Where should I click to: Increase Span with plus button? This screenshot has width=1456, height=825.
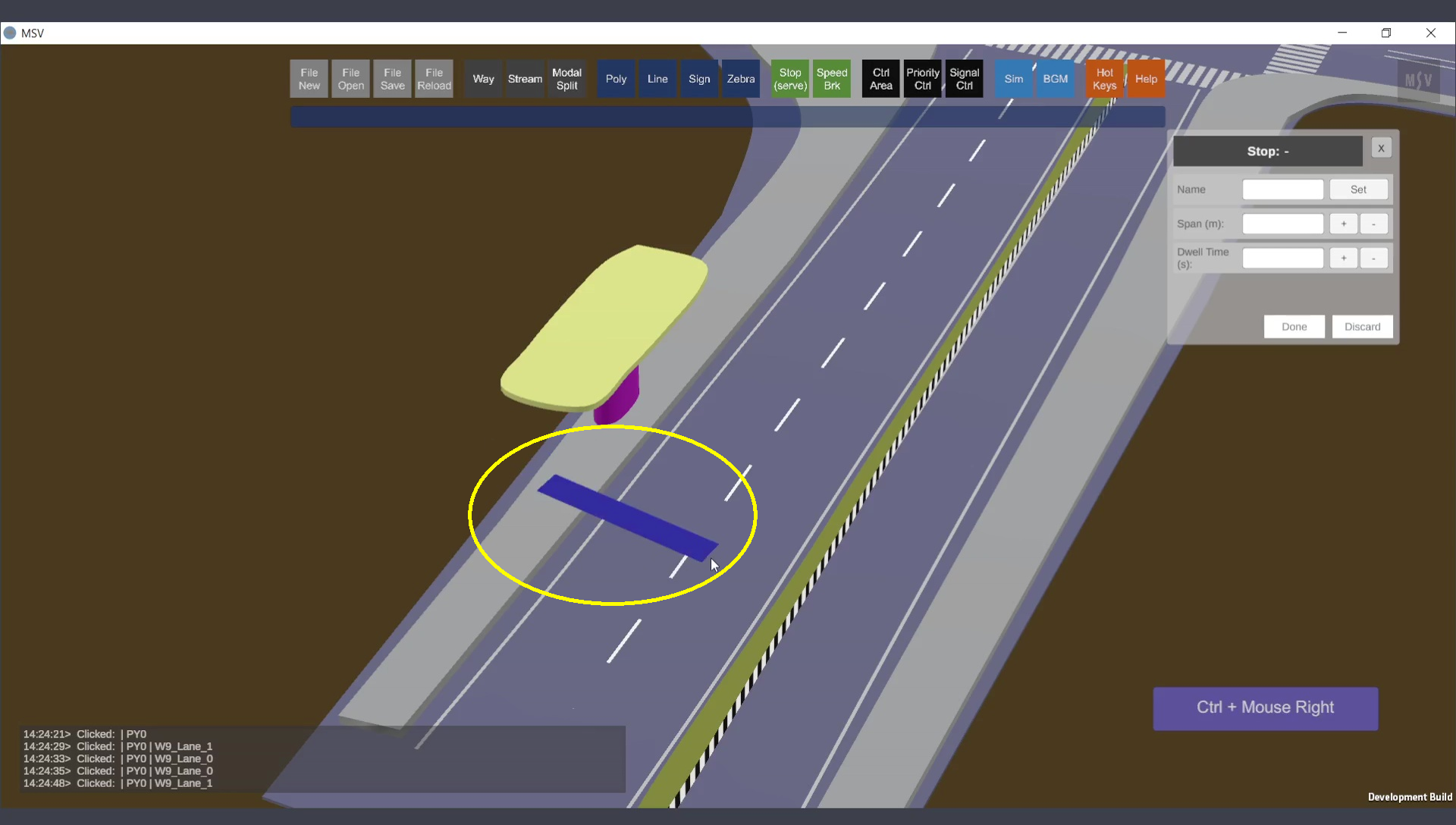[x=1343, y=224]
